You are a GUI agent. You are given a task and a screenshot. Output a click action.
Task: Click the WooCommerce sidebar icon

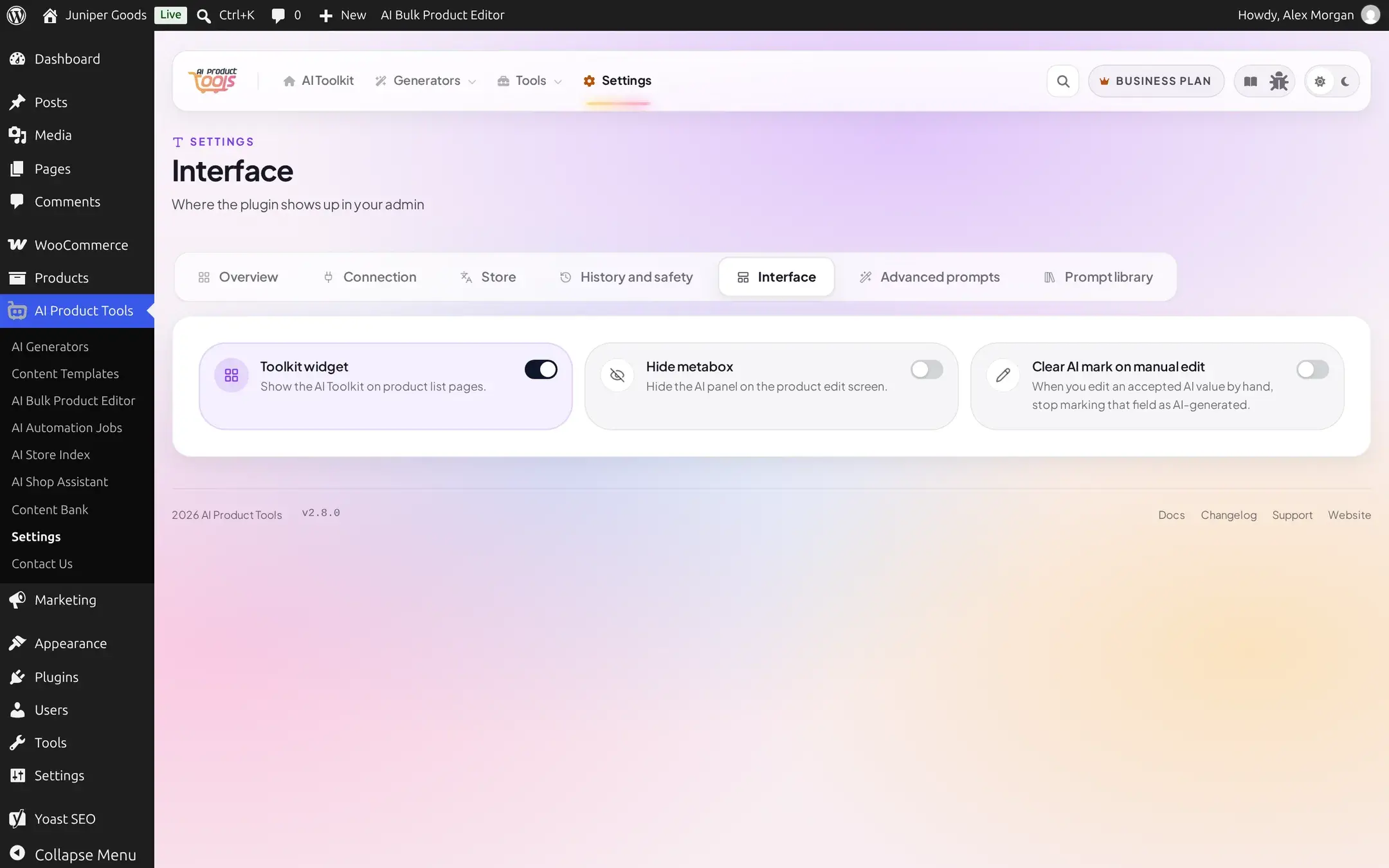click(17, 244)
